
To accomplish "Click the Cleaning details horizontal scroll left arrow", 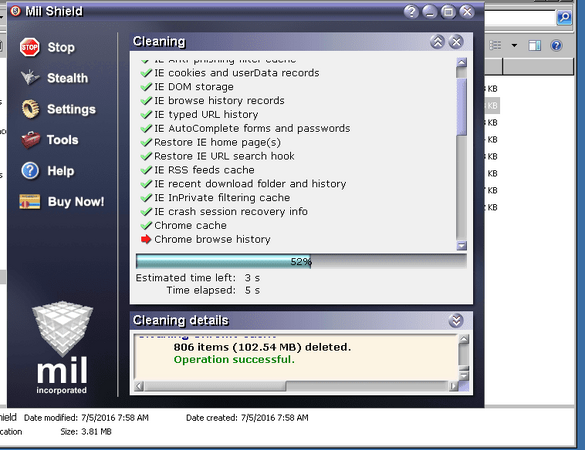I will [139, 386].
